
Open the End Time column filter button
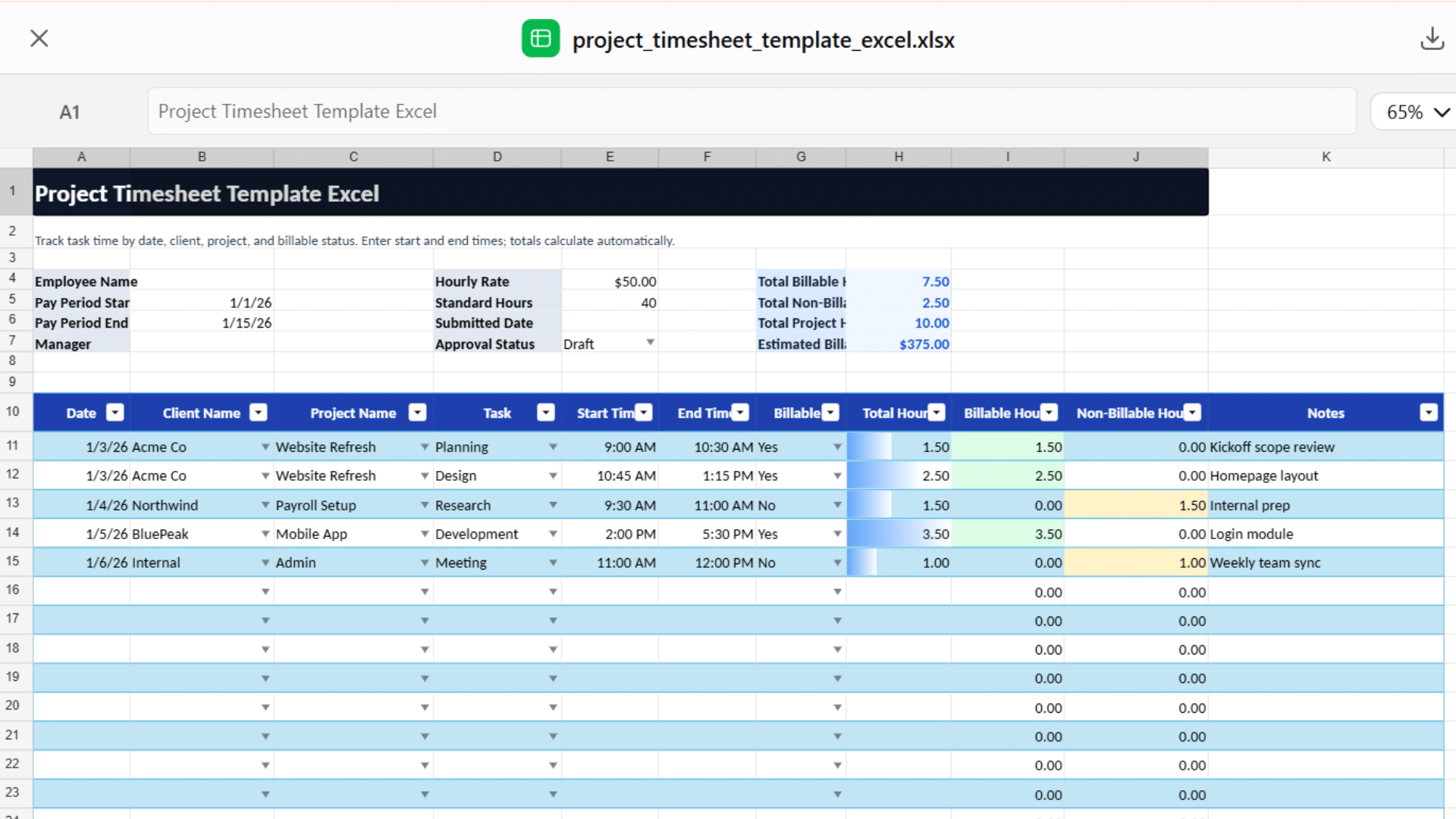741,413
